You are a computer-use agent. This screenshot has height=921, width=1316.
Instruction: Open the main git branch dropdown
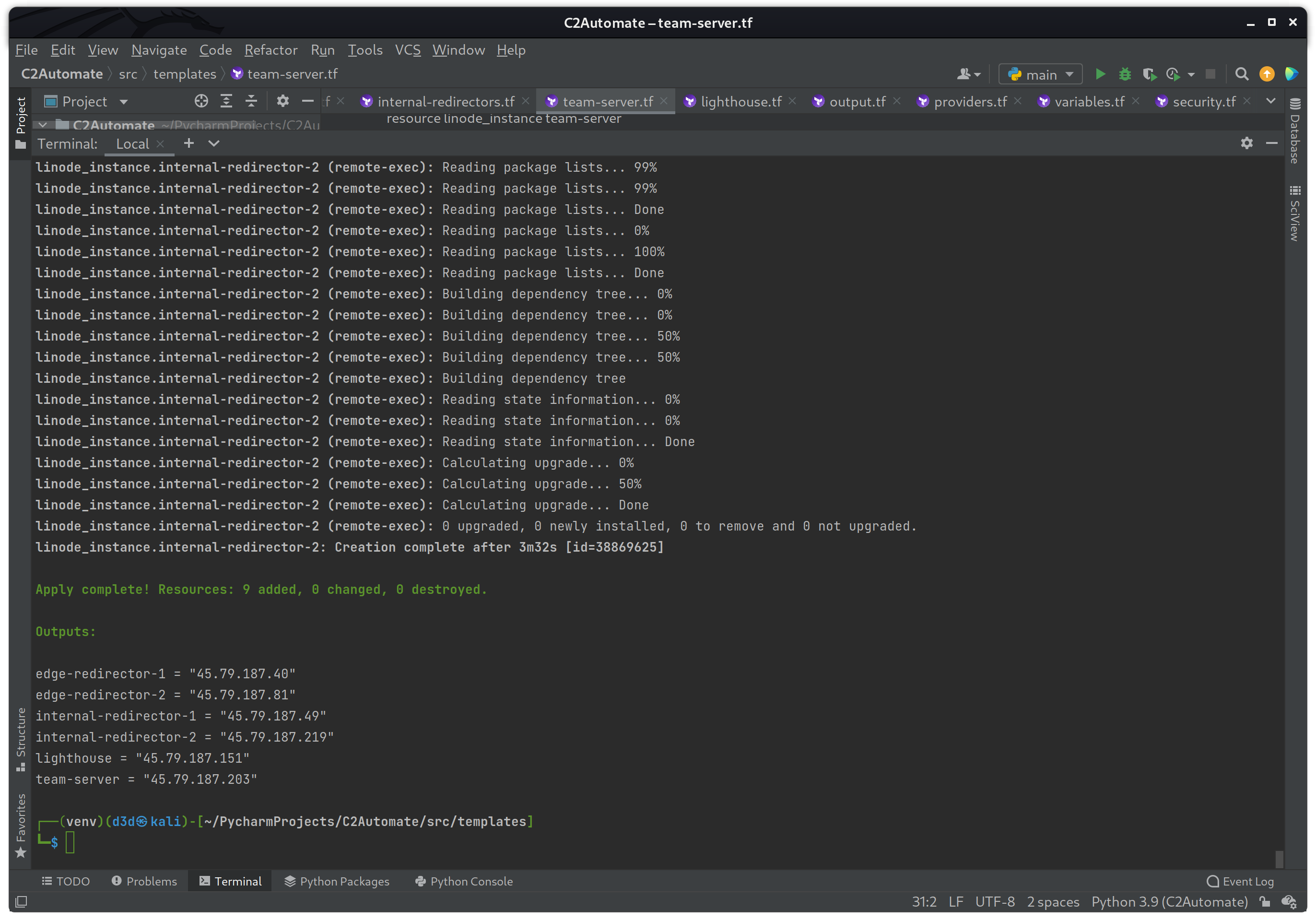pyautogui.click(x=1040, y=74)
